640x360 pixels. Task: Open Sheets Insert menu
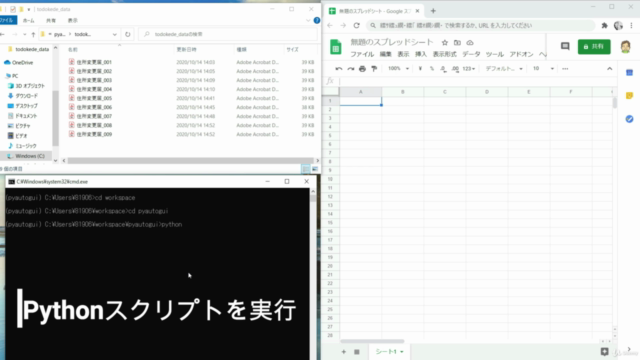click(x=420, y=54)
